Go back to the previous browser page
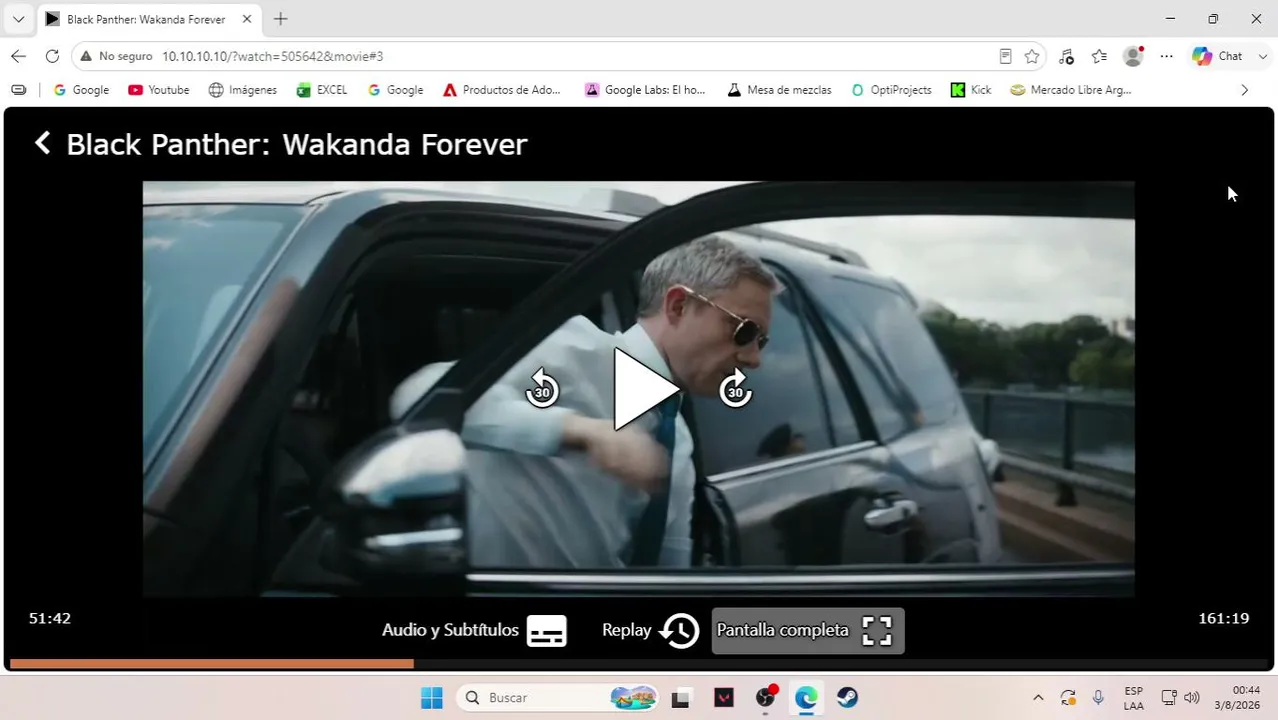This screenshot has width=1278, height=720. coord(18,56)
